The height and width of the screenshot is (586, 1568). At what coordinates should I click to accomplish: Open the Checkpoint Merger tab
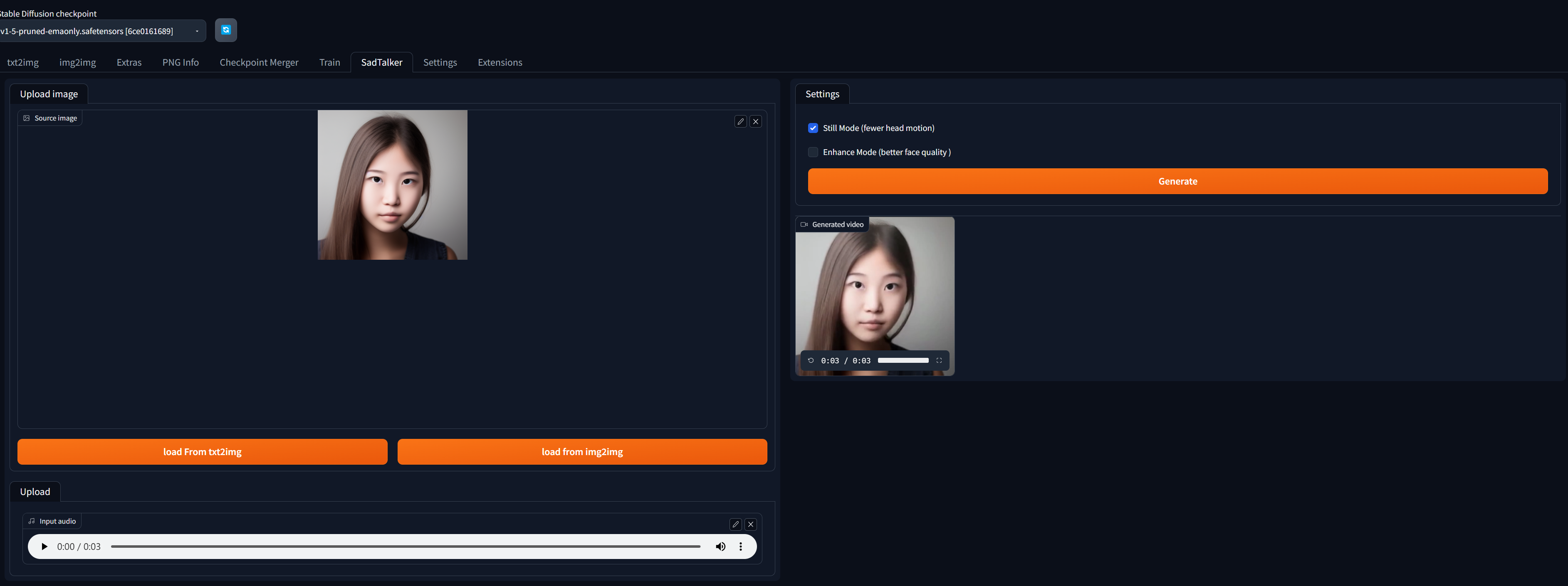[259, 62]
